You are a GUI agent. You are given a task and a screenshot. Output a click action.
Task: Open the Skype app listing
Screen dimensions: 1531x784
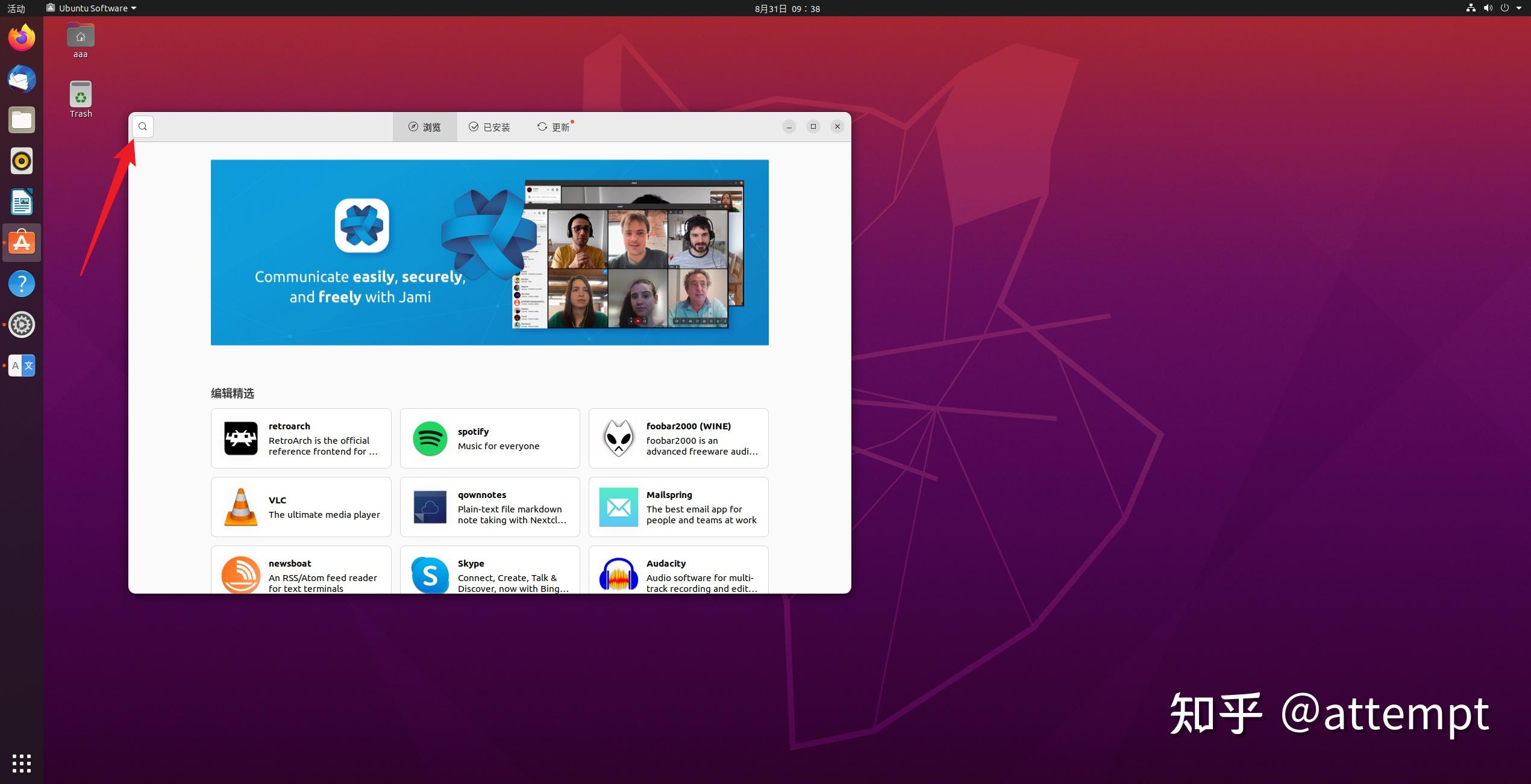coord(489,575)
